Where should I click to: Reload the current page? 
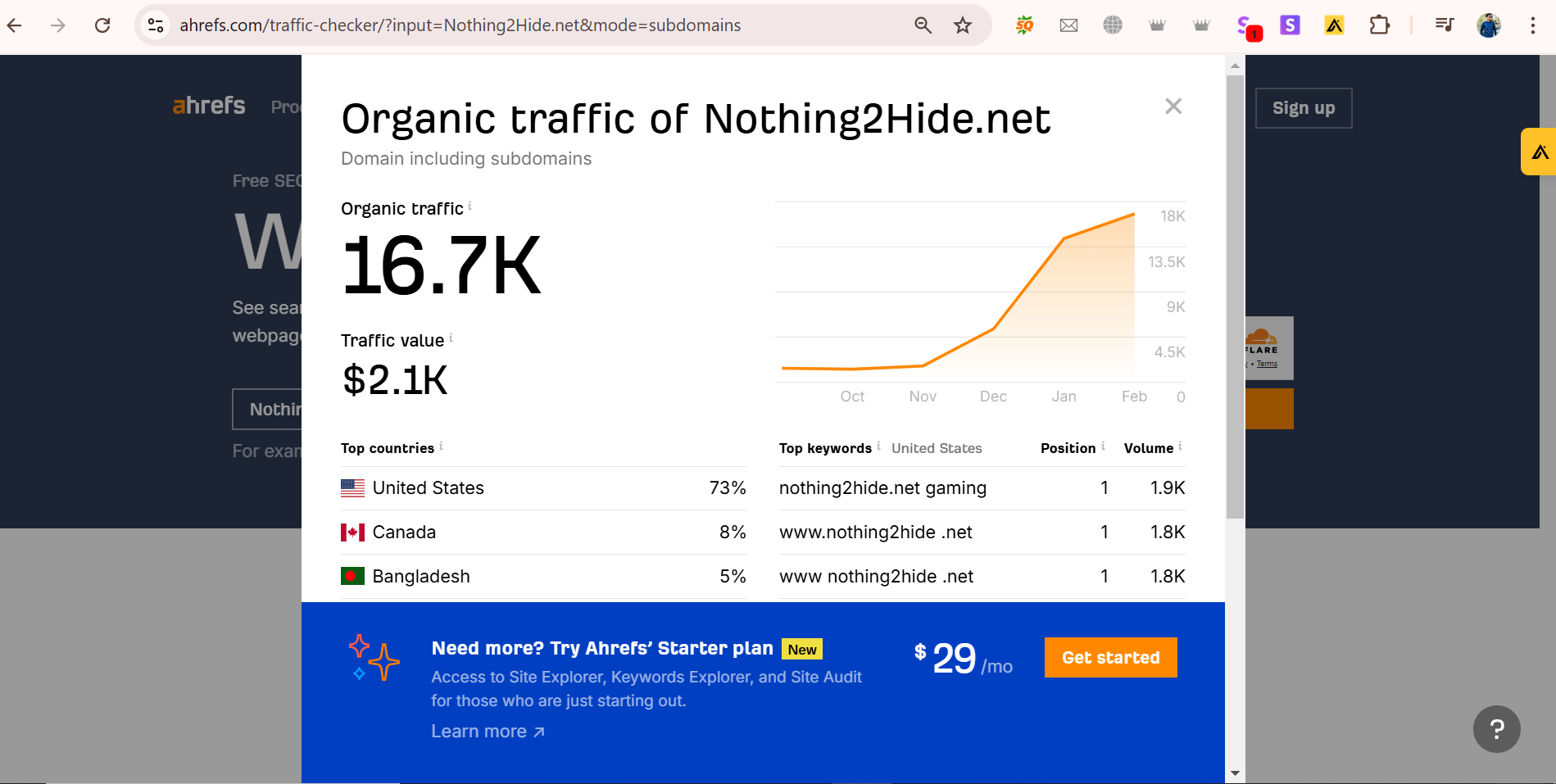(x=102, y=25)
